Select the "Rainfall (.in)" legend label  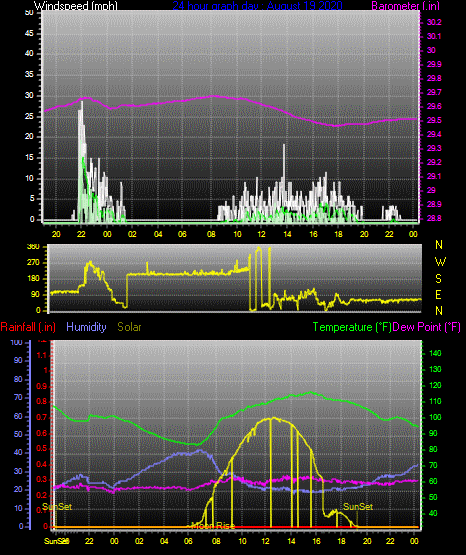tap(28, 327)
